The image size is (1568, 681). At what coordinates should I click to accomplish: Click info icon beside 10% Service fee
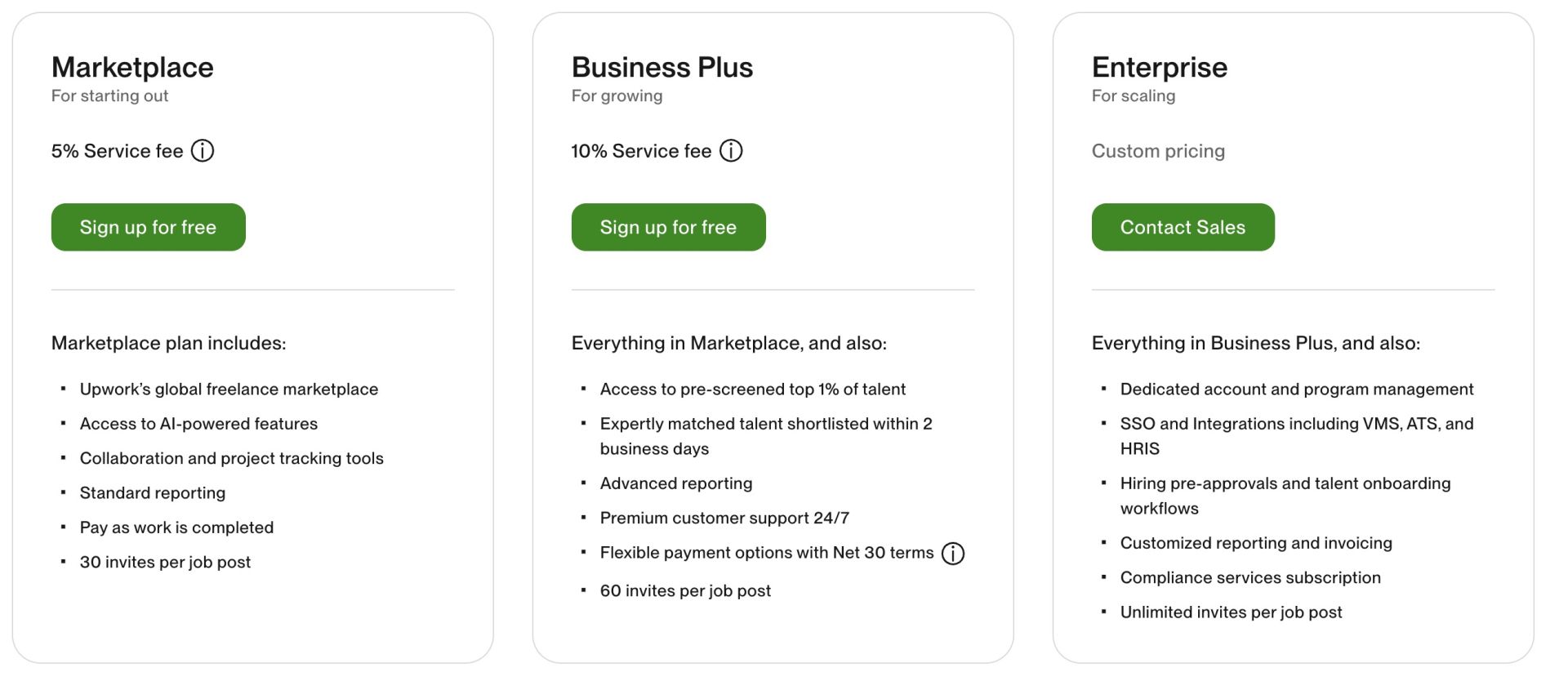coord(731,151)
